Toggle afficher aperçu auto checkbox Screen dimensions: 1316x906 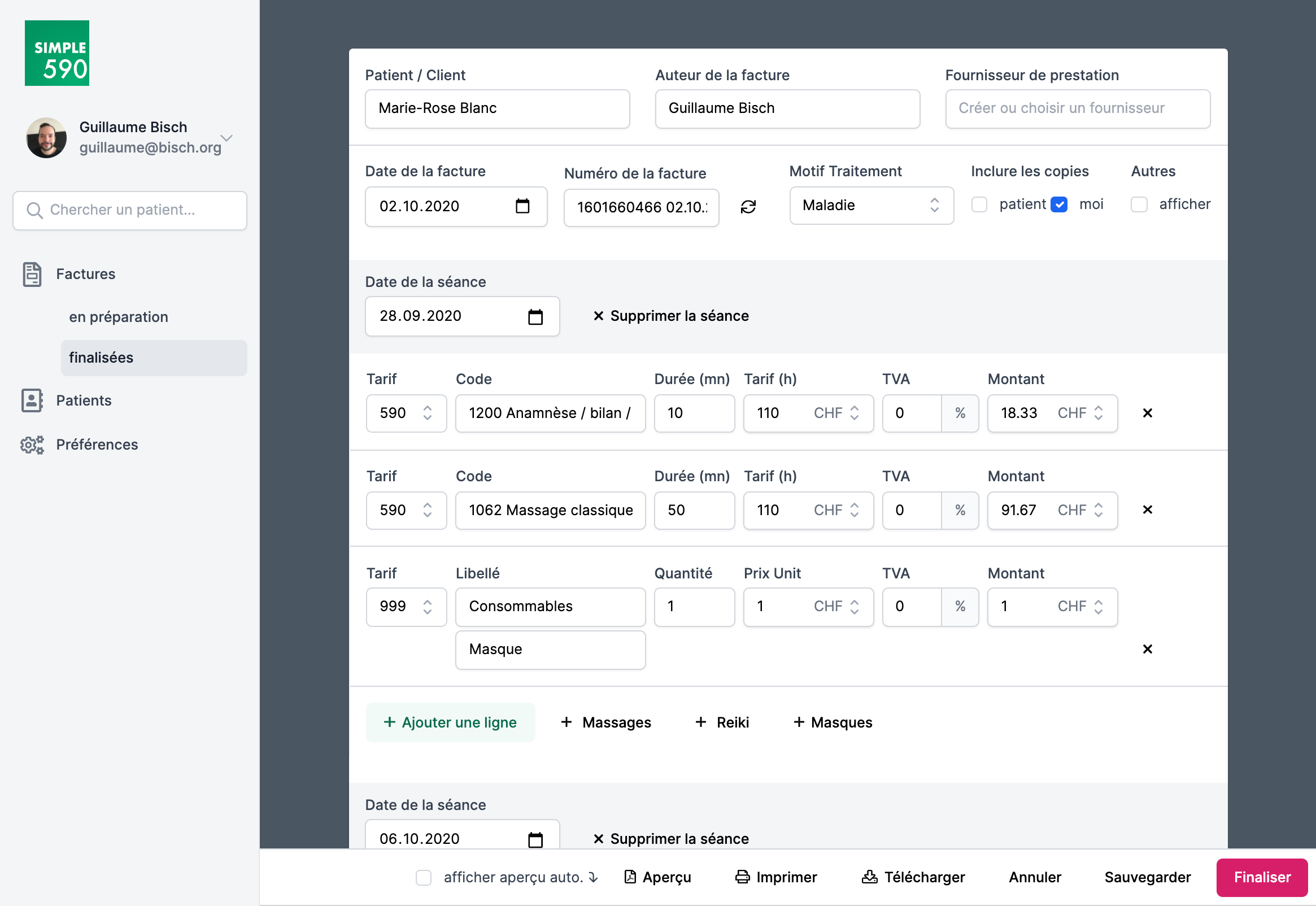point(424,878)
